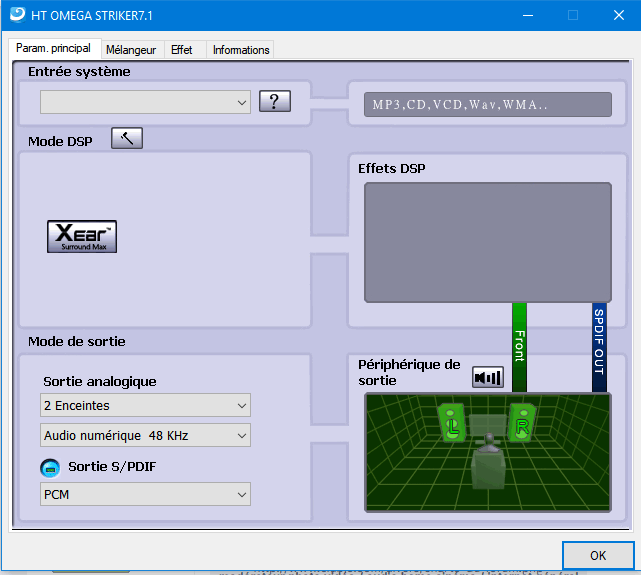Click the listener figure in speaker room

click(489, 462)
